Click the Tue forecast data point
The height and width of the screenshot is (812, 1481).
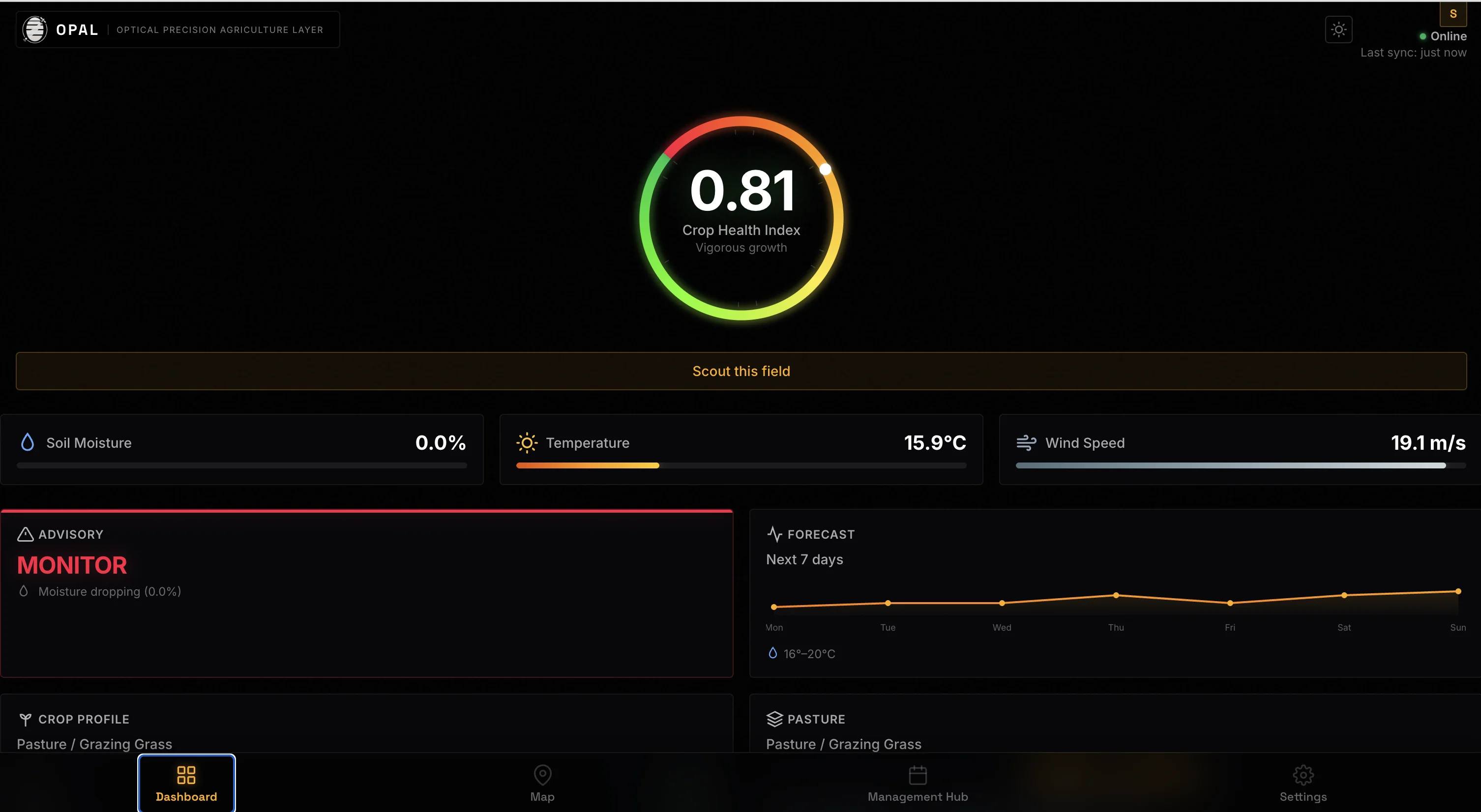point(888,603)
